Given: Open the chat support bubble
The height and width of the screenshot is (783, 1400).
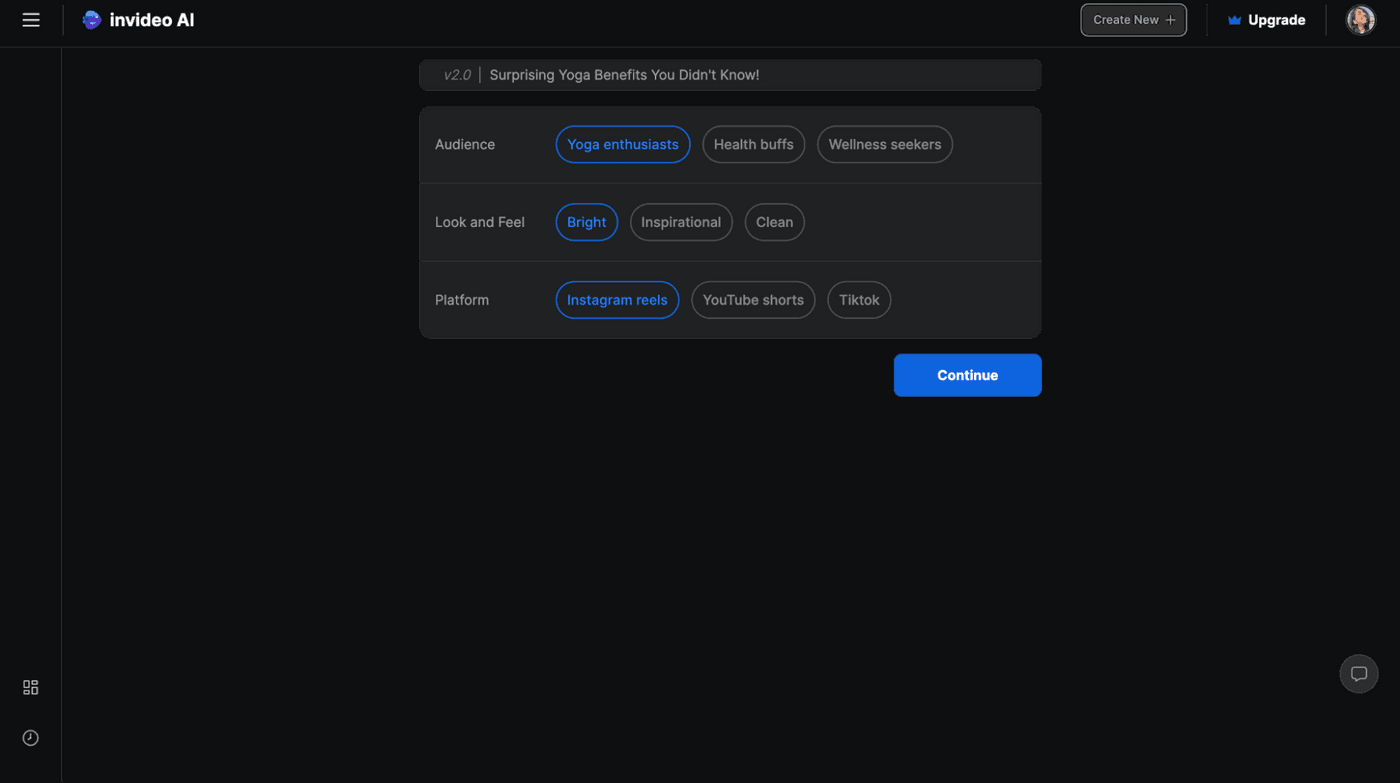Looking at the screenshot, I should tap(1358, 674).
